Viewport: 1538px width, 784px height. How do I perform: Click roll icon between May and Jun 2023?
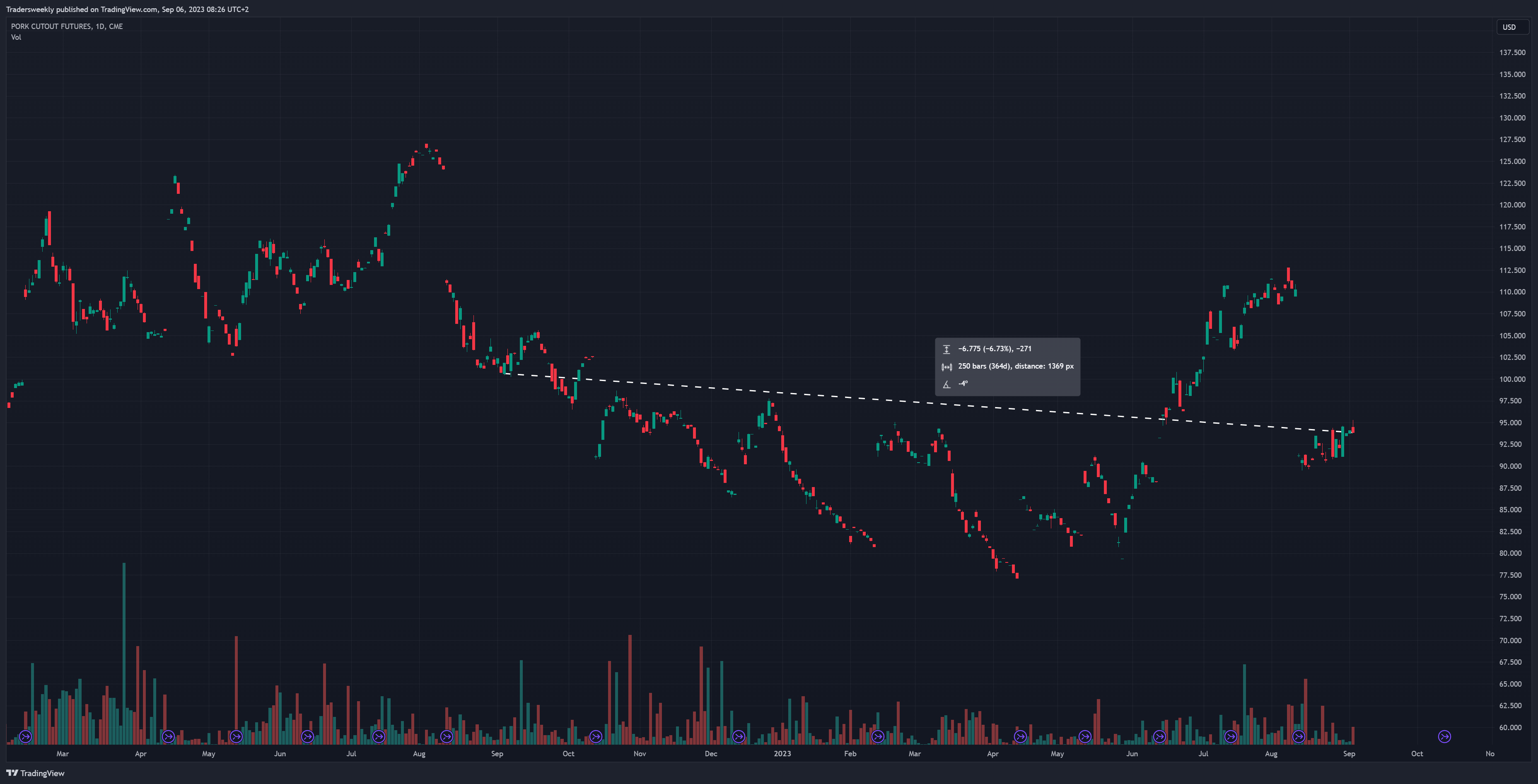[1085, 736]
